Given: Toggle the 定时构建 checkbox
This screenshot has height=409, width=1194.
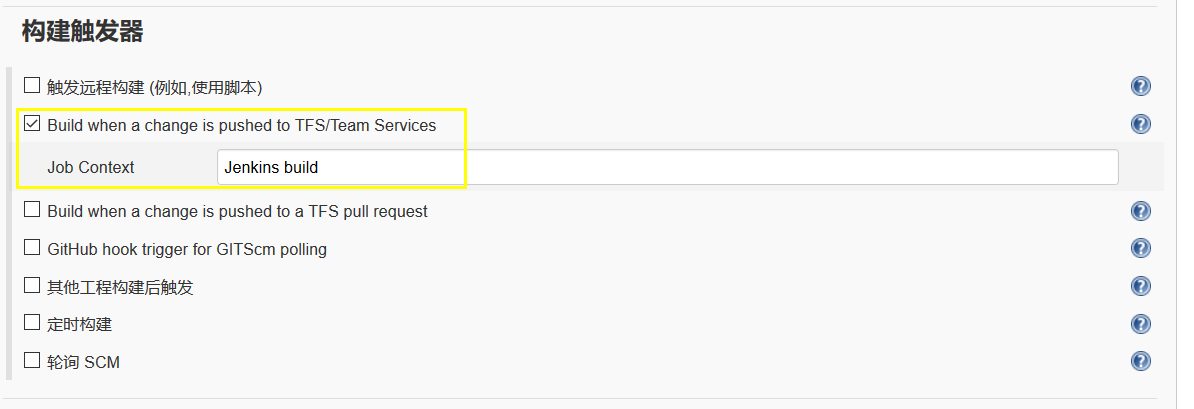Looking at the screenshot, I should (32, 323).
